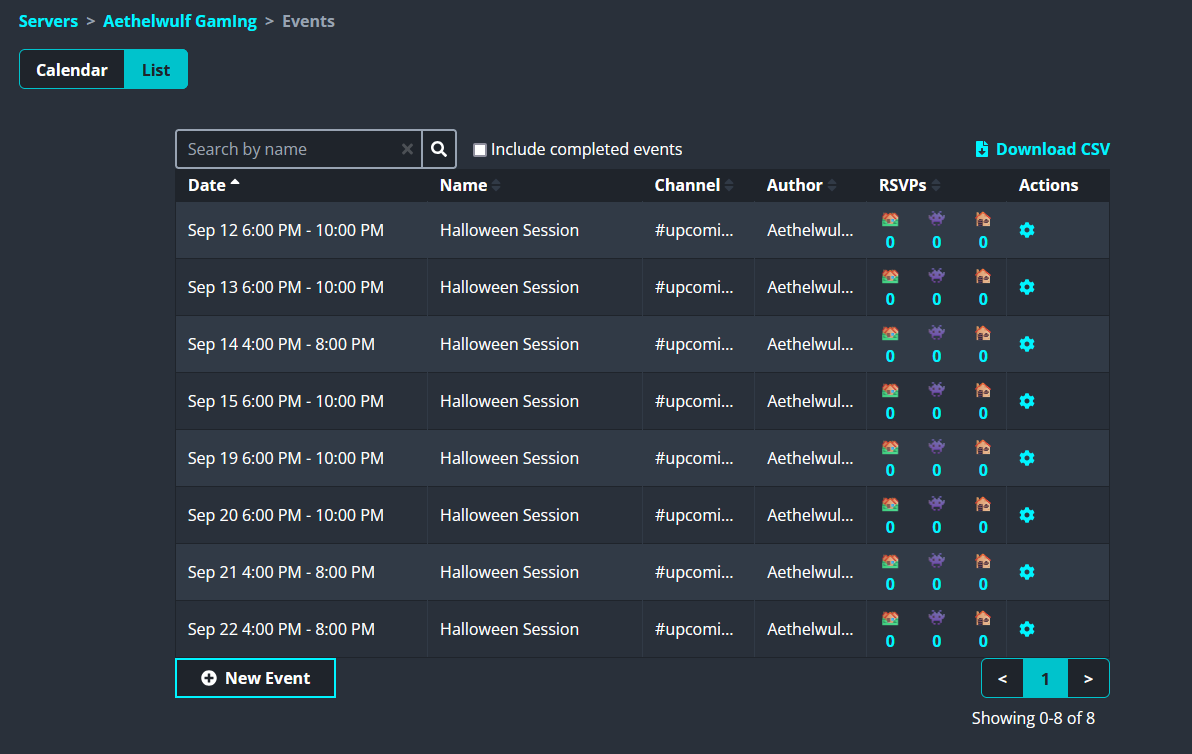Screen dimensions: 1192x754
Task: Click the first house RSVP icon for Sep 15
Action: (890, 389)
